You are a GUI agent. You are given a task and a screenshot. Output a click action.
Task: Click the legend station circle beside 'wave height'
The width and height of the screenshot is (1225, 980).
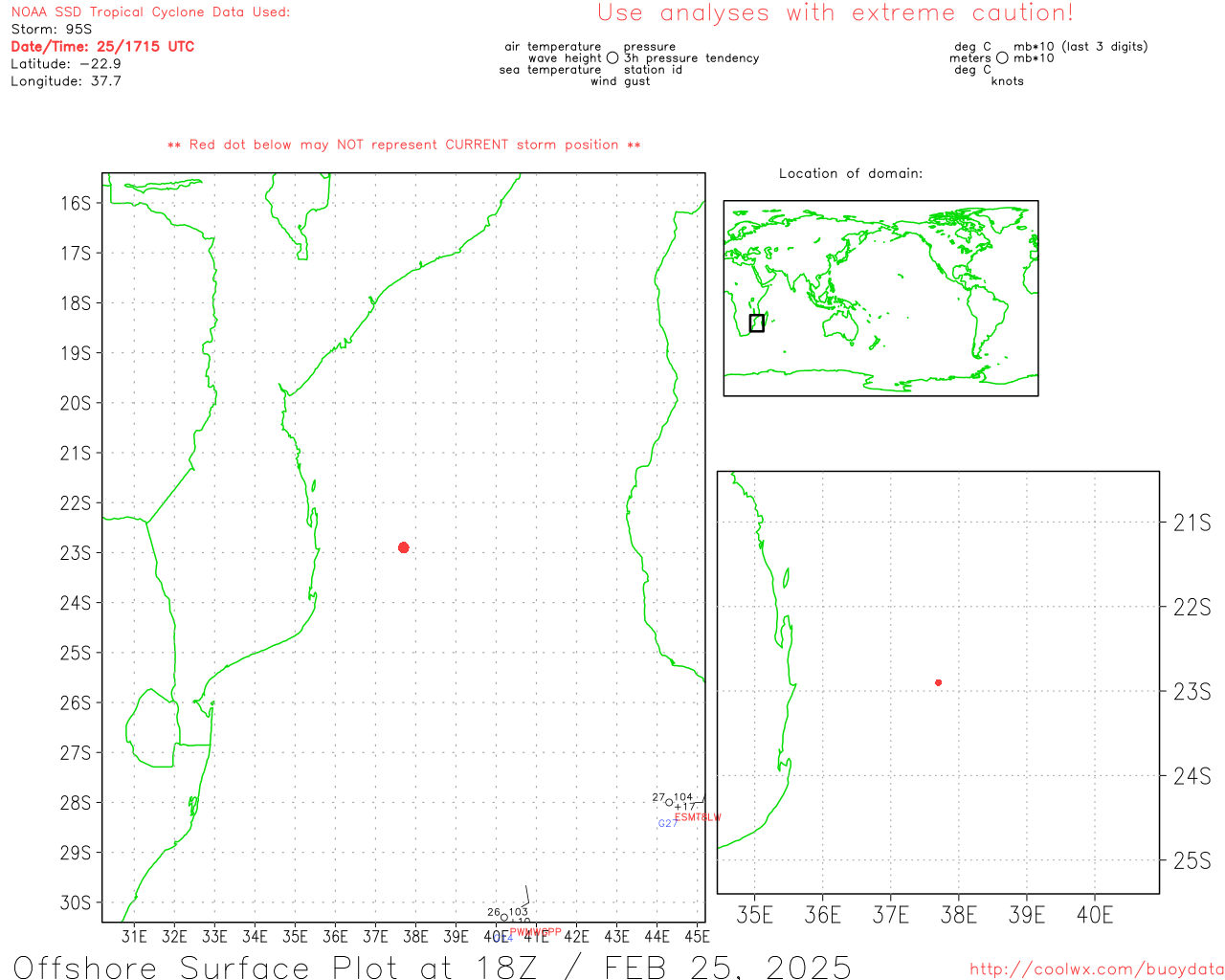[x=612, y=58]
